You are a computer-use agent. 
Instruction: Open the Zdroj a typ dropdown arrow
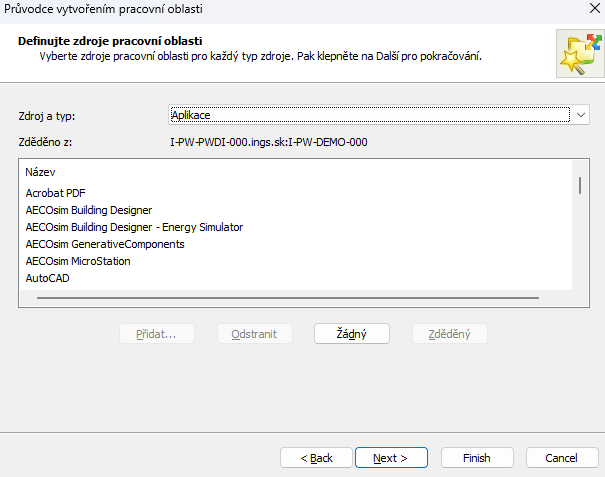pos(582,116)
